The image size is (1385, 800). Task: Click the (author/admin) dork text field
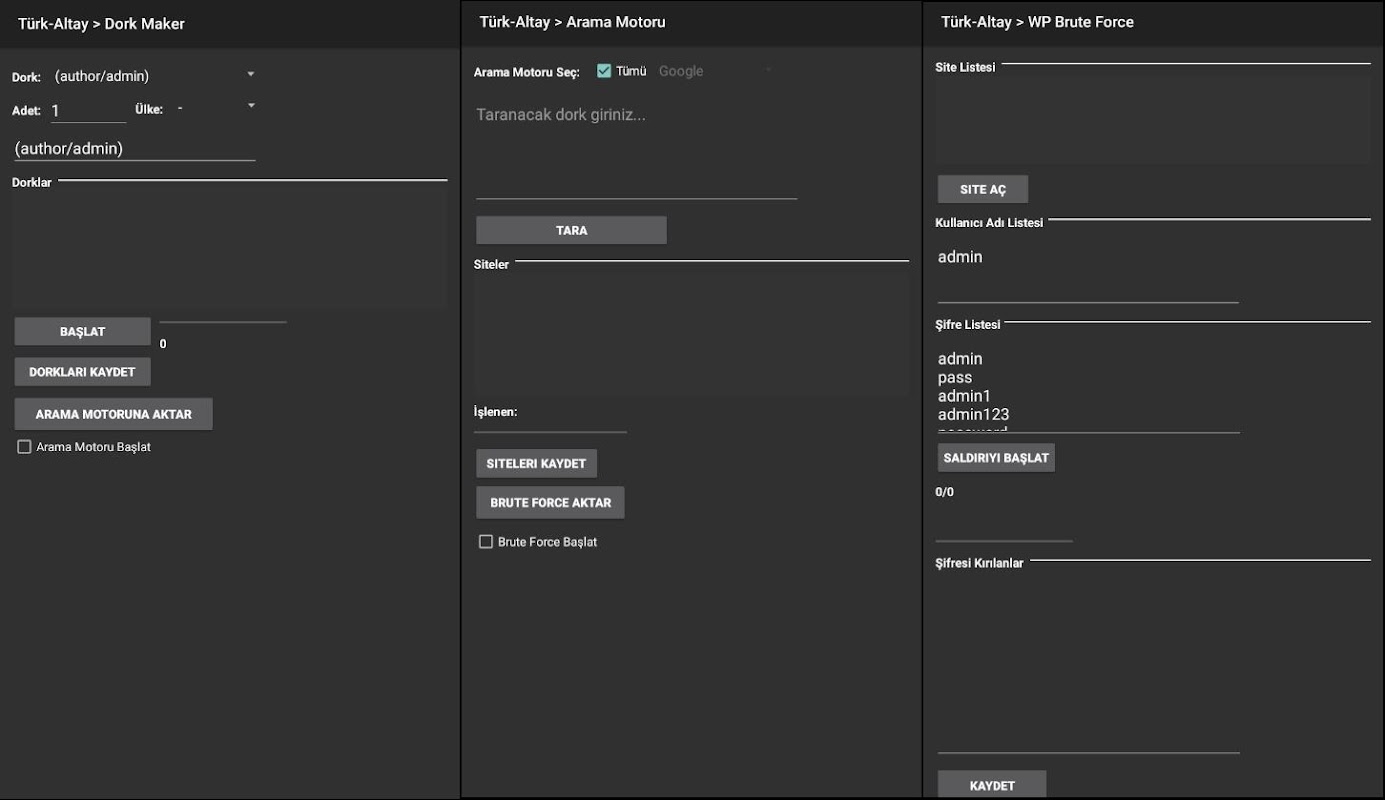[x=135, y=148]
